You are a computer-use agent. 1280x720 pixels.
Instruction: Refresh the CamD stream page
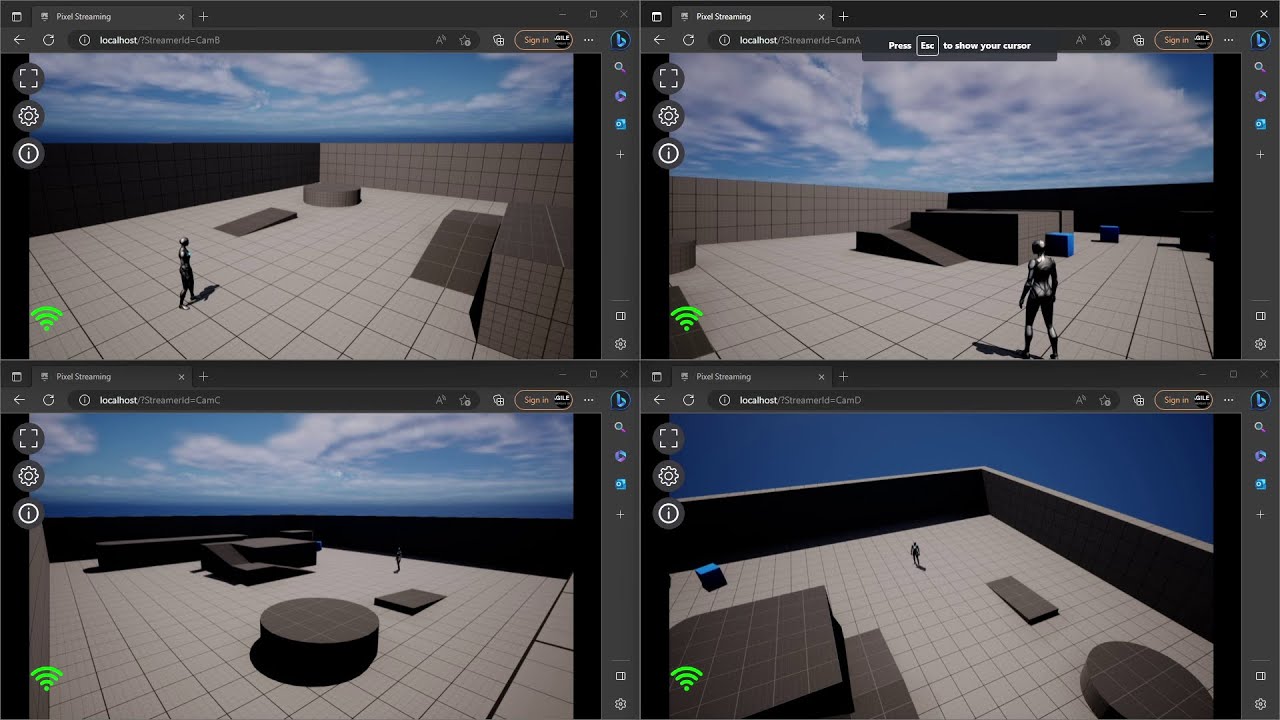coord(688,400)
